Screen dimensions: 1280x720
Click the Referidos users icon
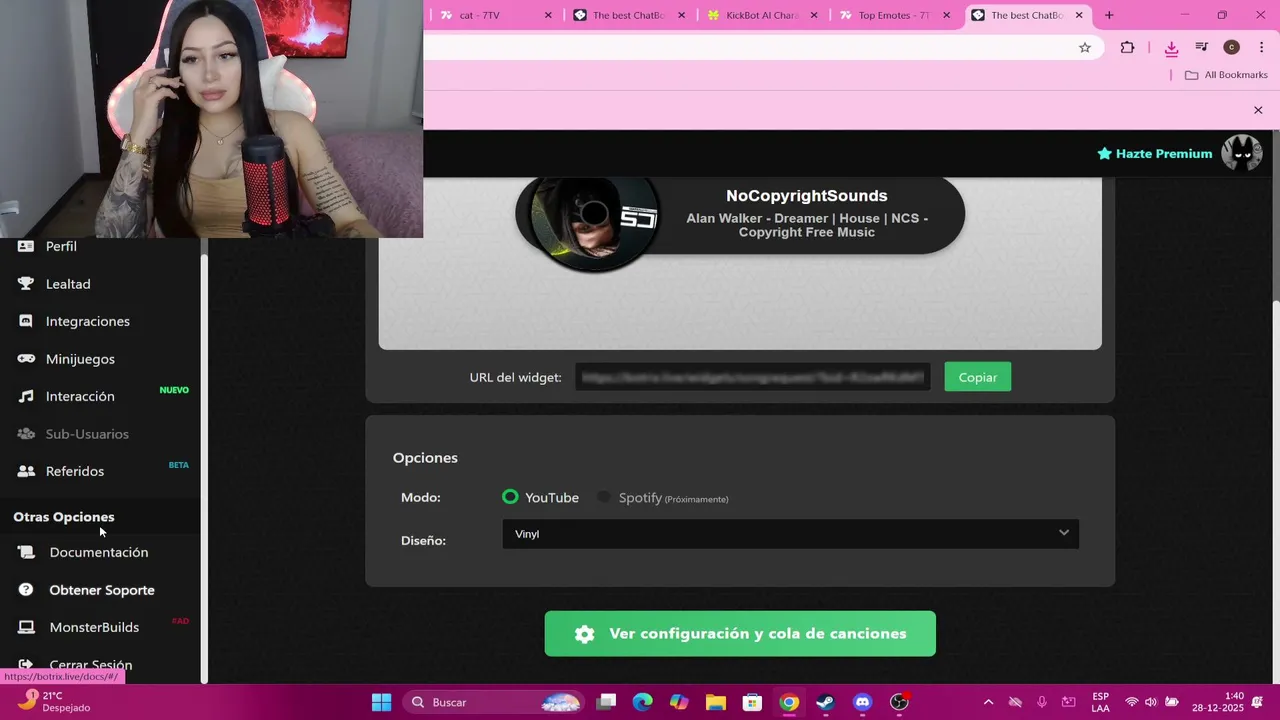click(x=26, y=471)
